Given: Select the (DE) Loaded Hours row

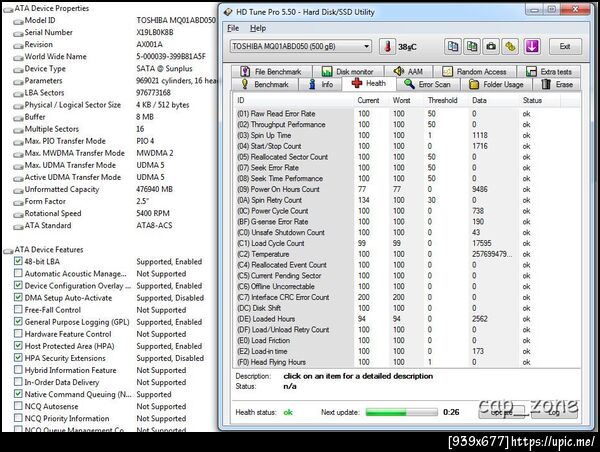Looking at the screenshot, I should pos(406,319).
